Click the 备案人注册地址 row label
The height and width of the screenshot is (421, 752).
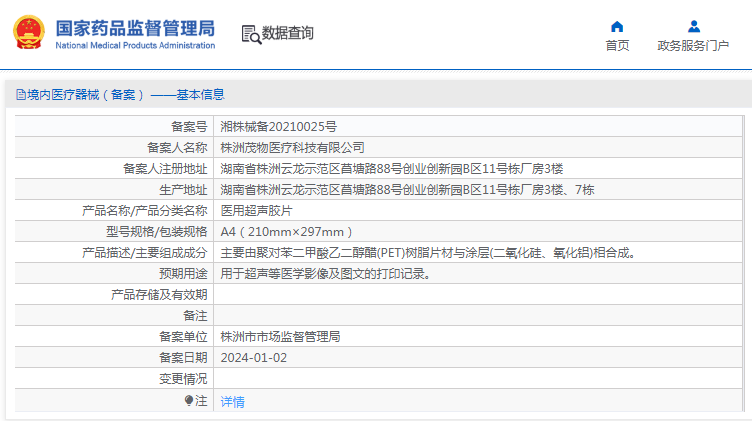point(165,169)
